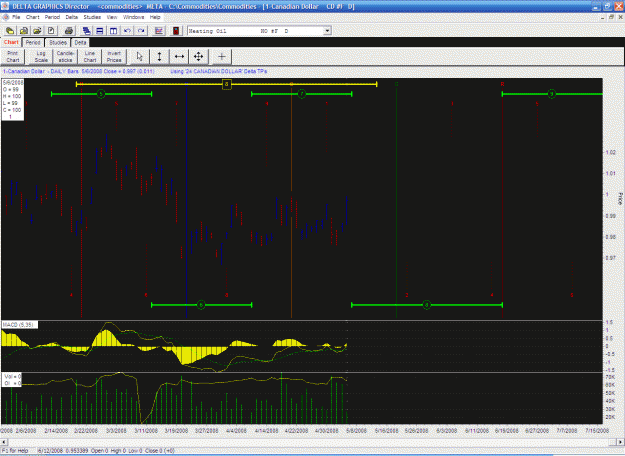
Task: Open the View menu
Action: [112, 17]
